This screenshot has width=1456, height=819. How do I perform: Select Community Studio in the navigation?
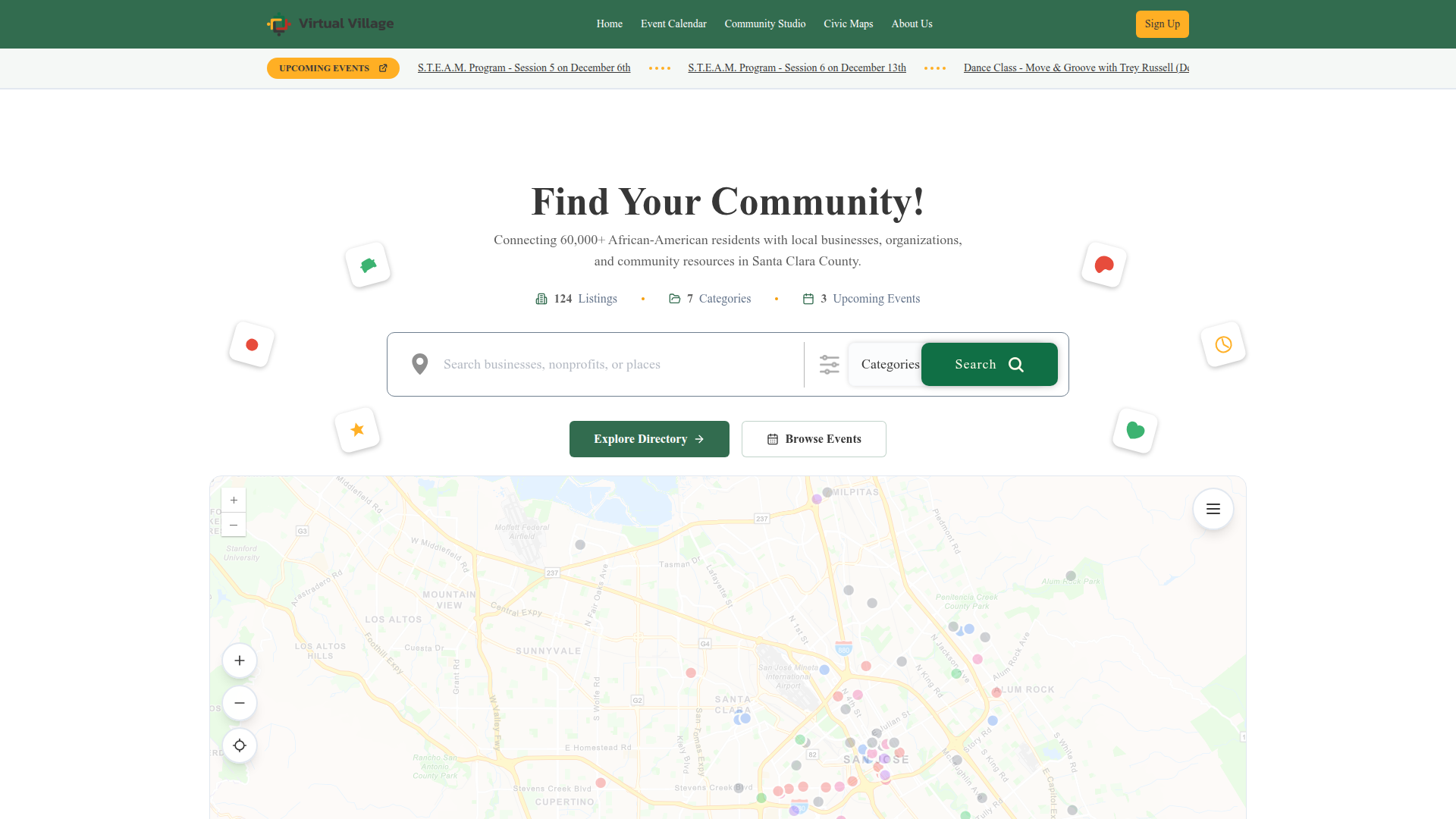pyautogui.click(x=764, y=24)
